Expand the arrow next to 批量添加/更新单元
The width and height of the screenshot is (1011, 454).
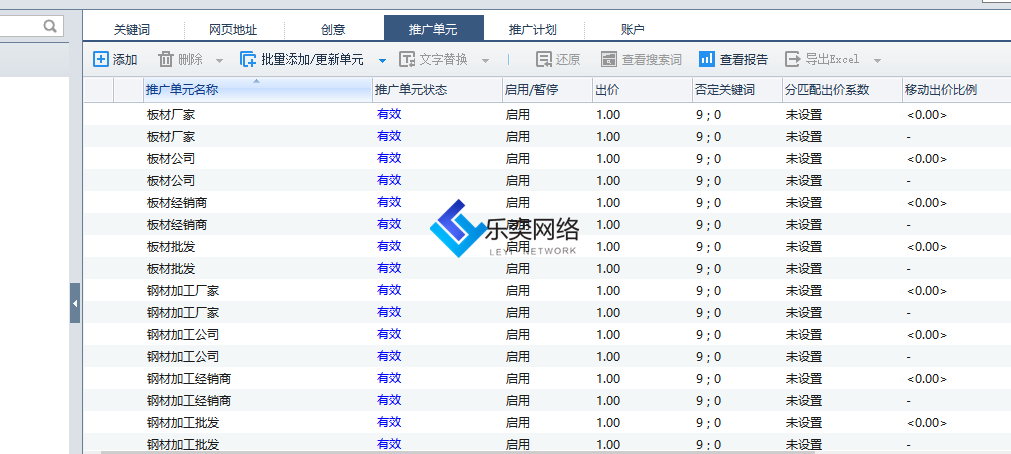pos(382,61)
